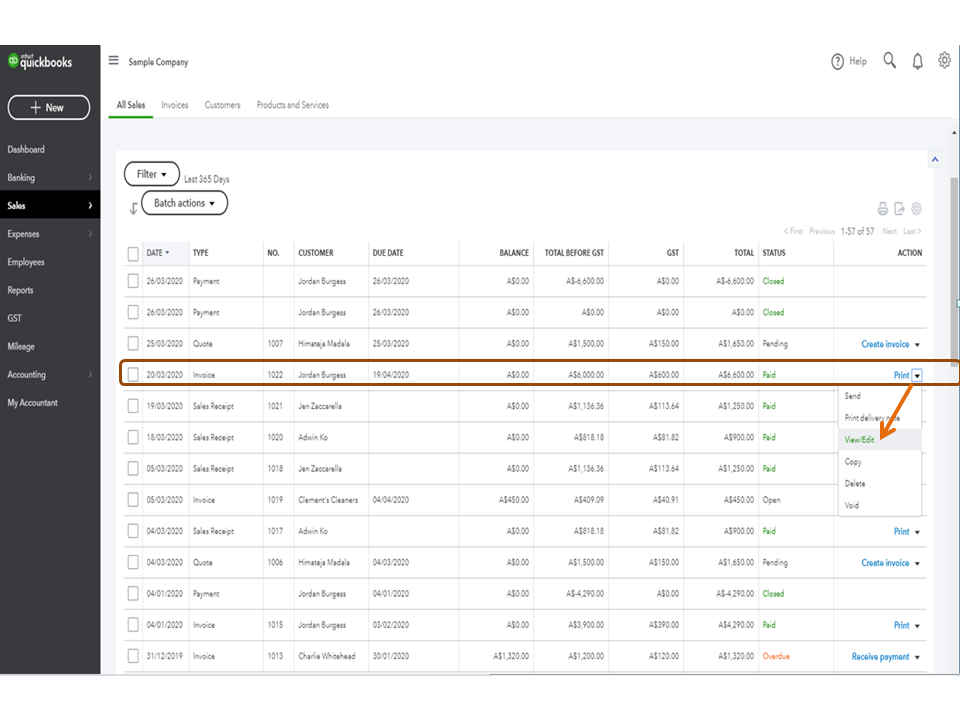Image resolution: width=960 pixels, height=720 pixels.
Task: Toggle the select-all checkbox in table header
Action: coord(133,254)
